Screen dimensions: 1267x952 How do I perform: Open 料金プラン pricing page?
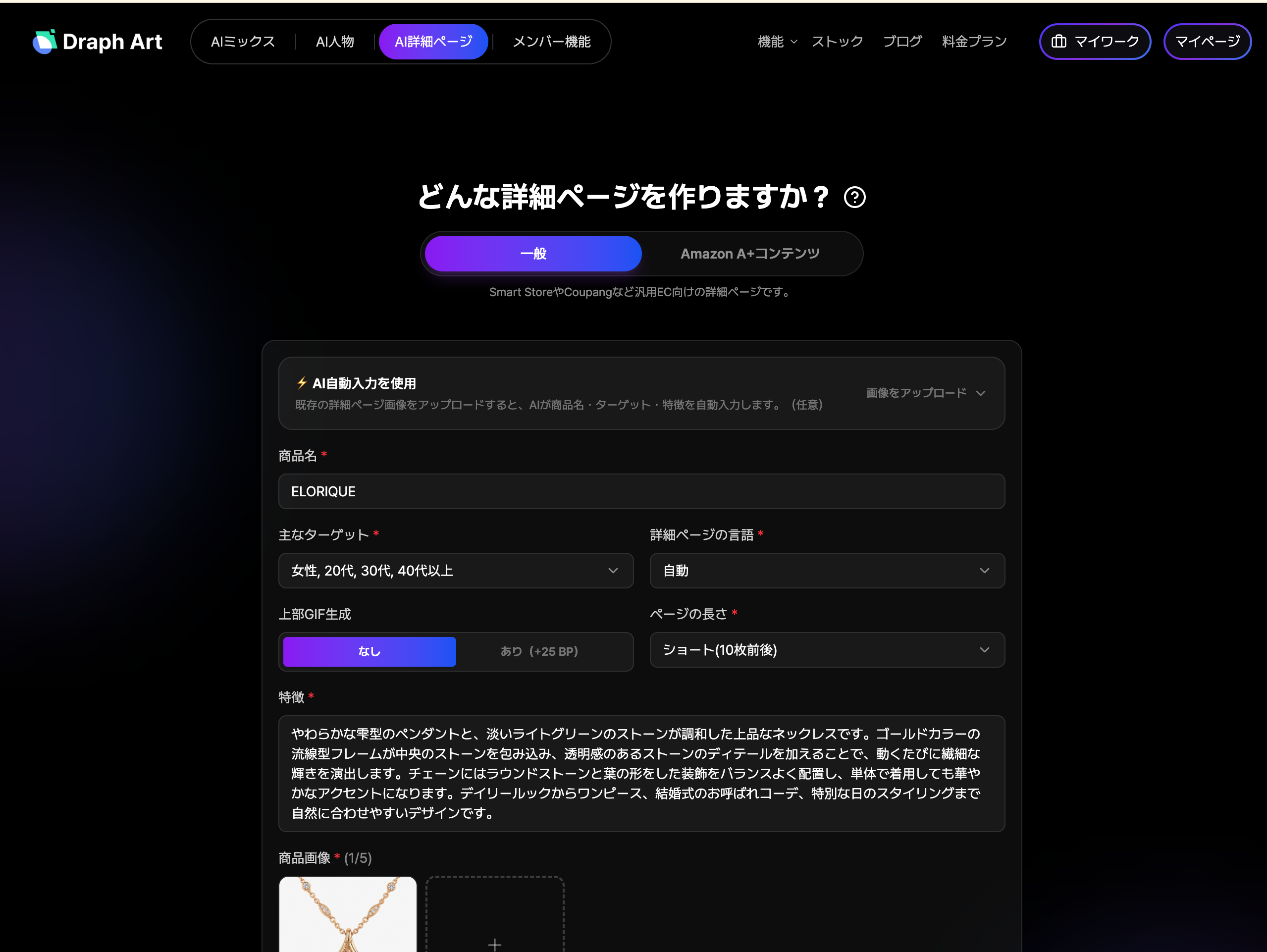974,42
